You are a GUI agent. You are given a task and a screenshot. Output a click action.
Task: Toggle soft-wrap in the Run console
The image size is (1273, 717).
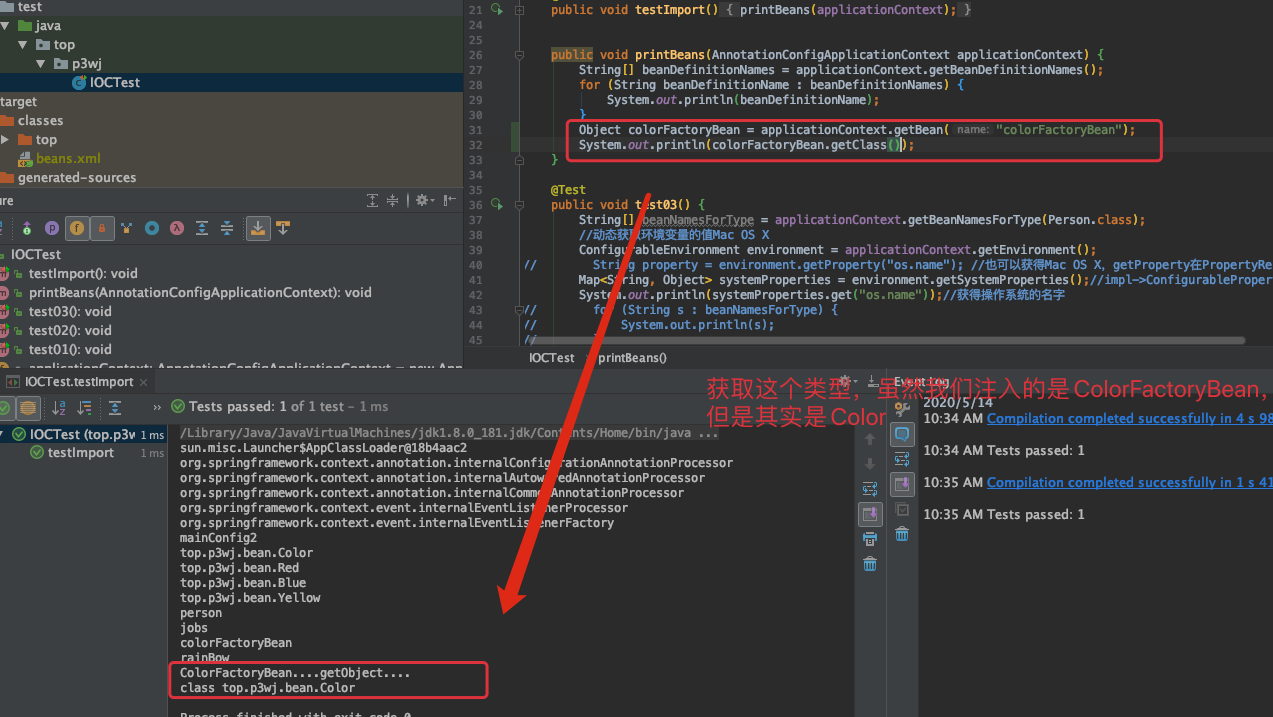(x=870, y=489)
